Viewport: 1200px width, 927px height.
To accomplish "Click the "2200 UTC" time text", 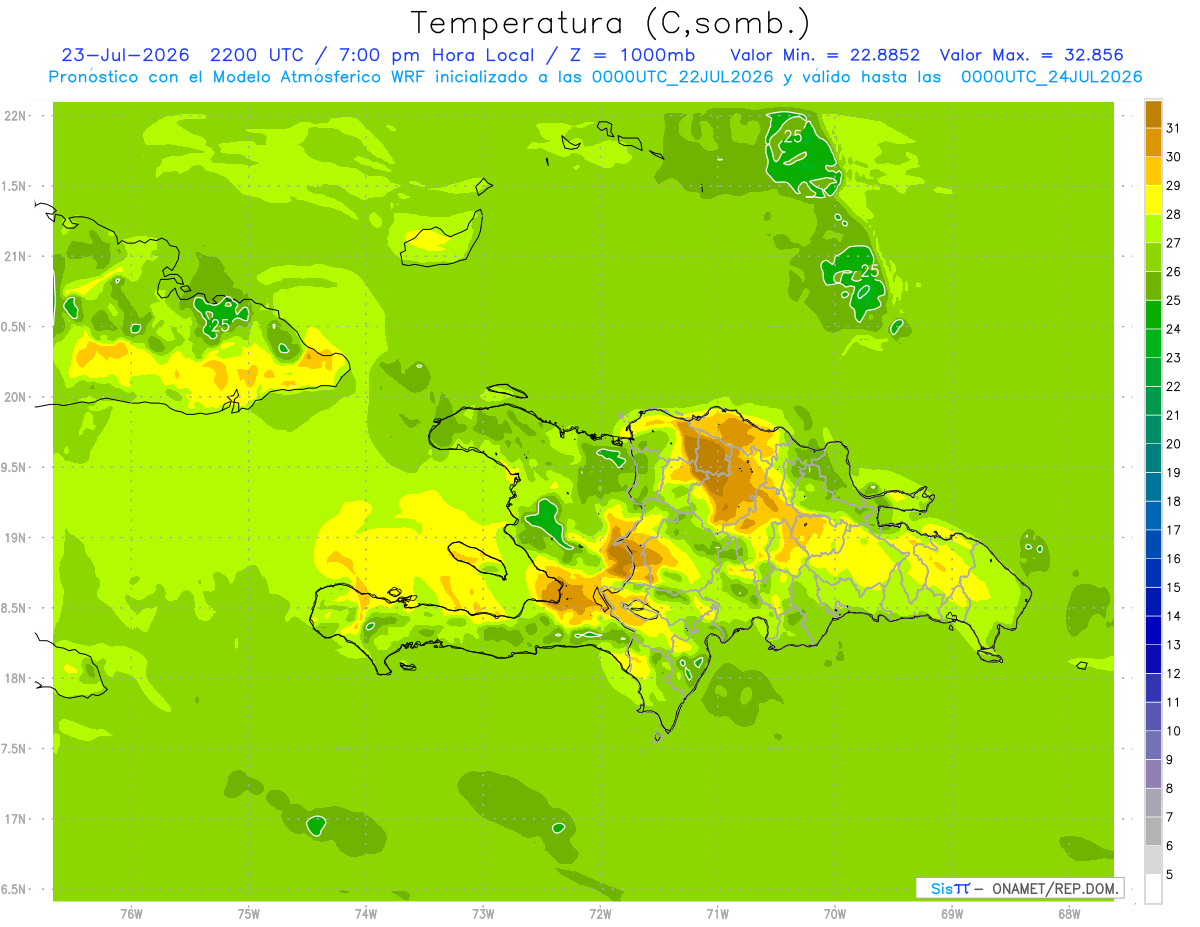I will (x=257, y=55).
